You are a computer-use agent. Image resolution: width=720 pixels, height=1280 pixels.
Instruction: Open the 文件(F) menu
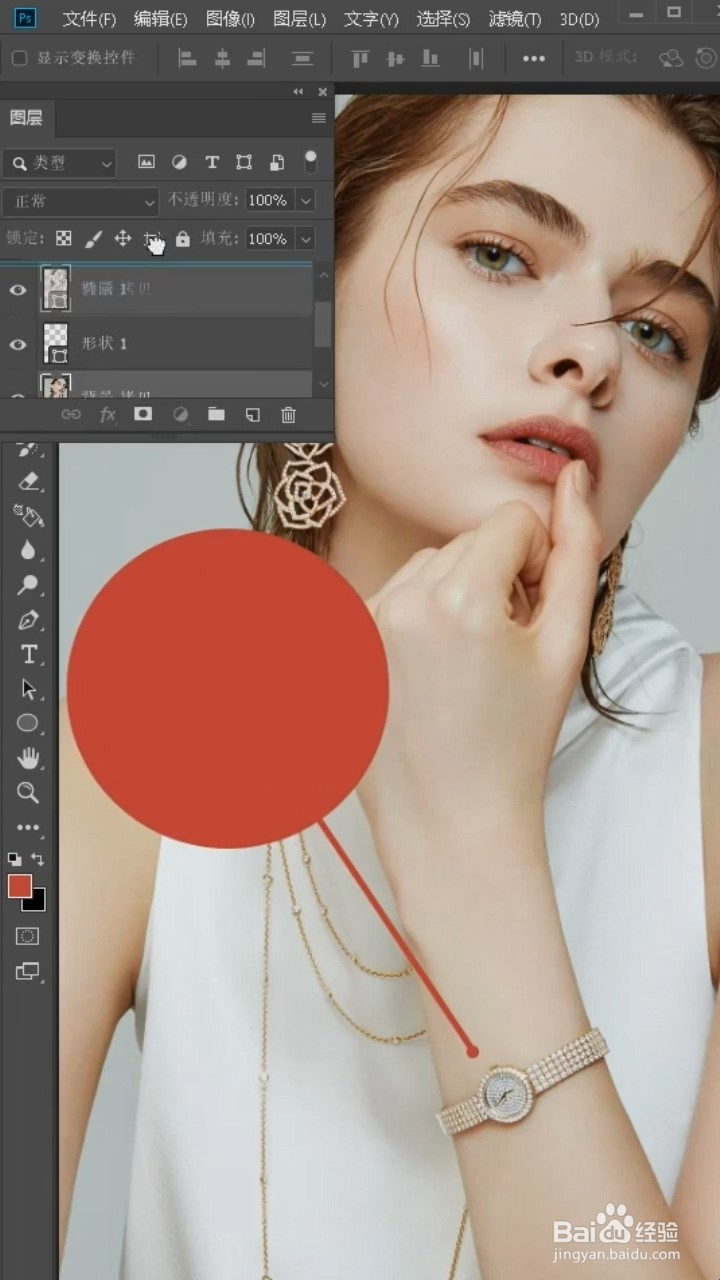coord(89,19)
